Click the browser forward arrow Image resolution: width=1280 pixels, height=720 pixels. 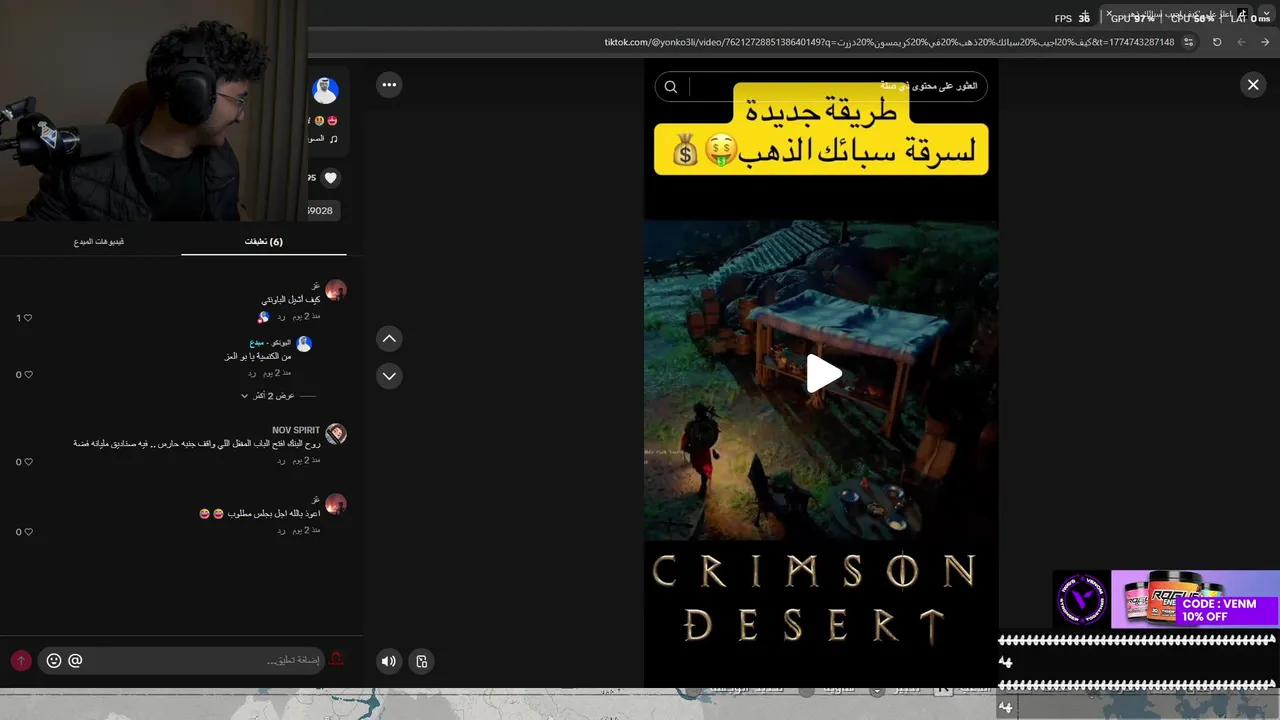pyautogui.click(x=1265, y=42)
